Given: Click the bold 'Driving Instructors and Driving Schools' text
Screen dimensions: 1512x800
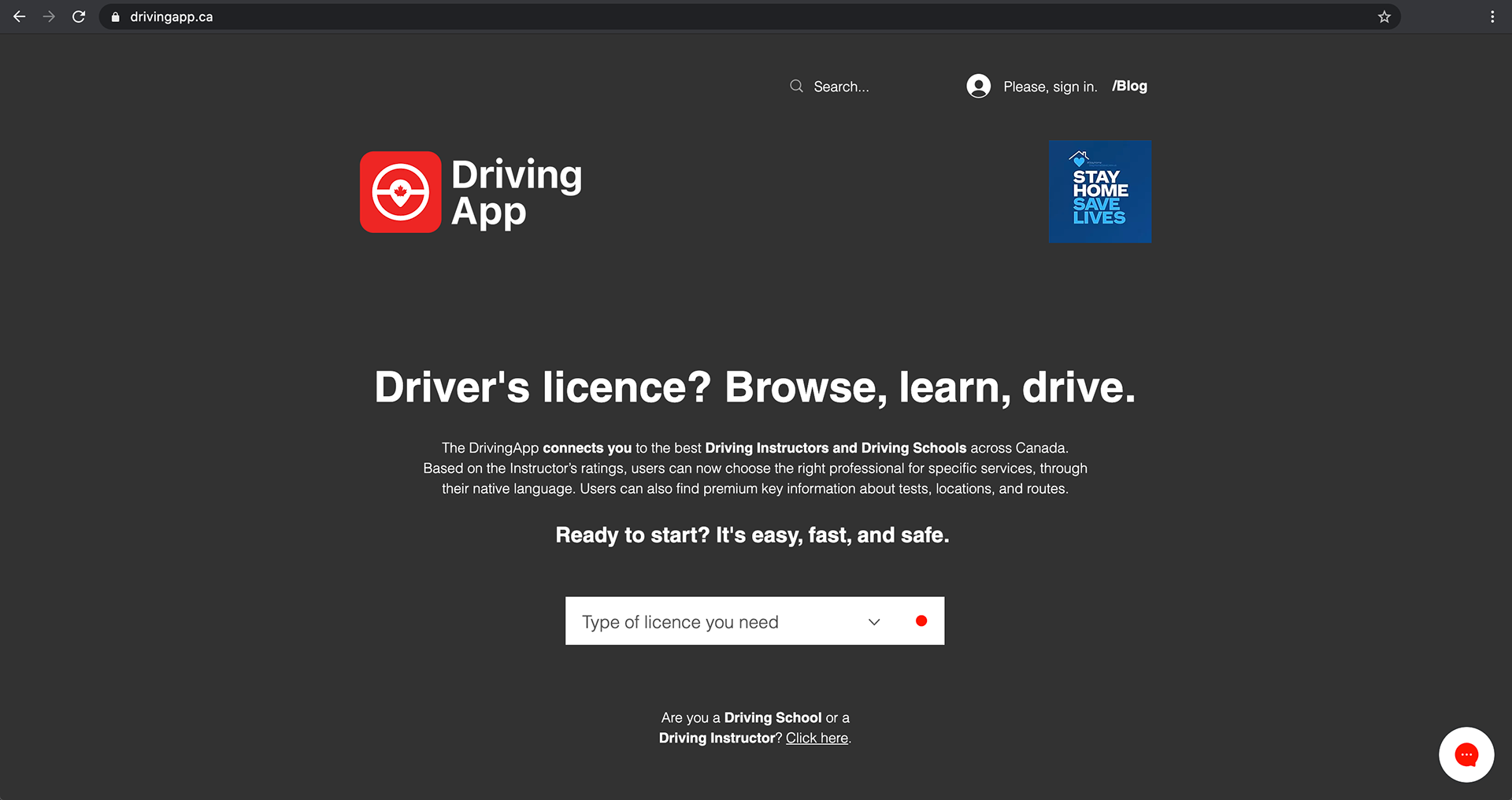Looking at the screenshot, I should coord(836,448).
